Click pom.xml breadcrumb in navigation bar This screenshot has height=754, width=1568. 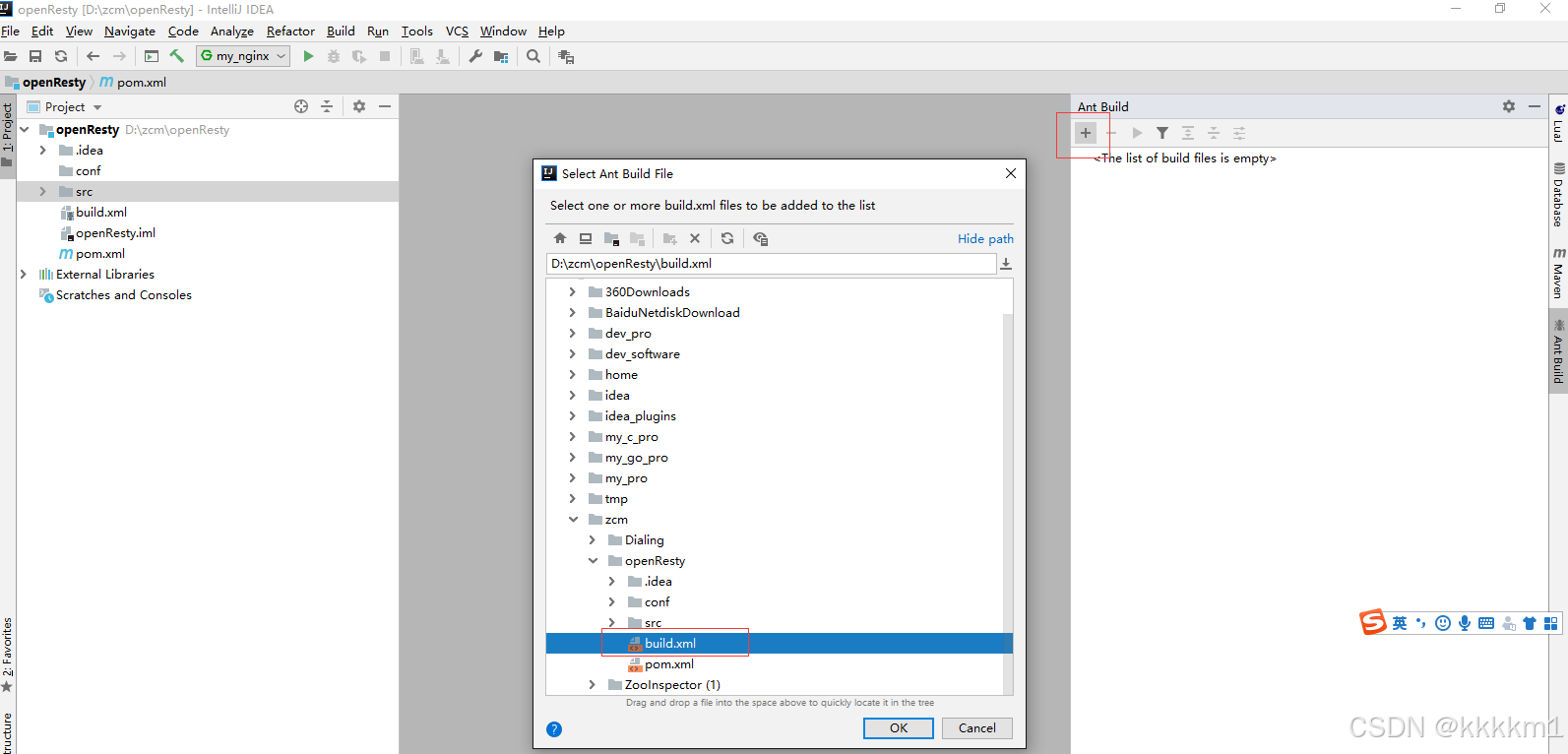[x=133, y=83]
